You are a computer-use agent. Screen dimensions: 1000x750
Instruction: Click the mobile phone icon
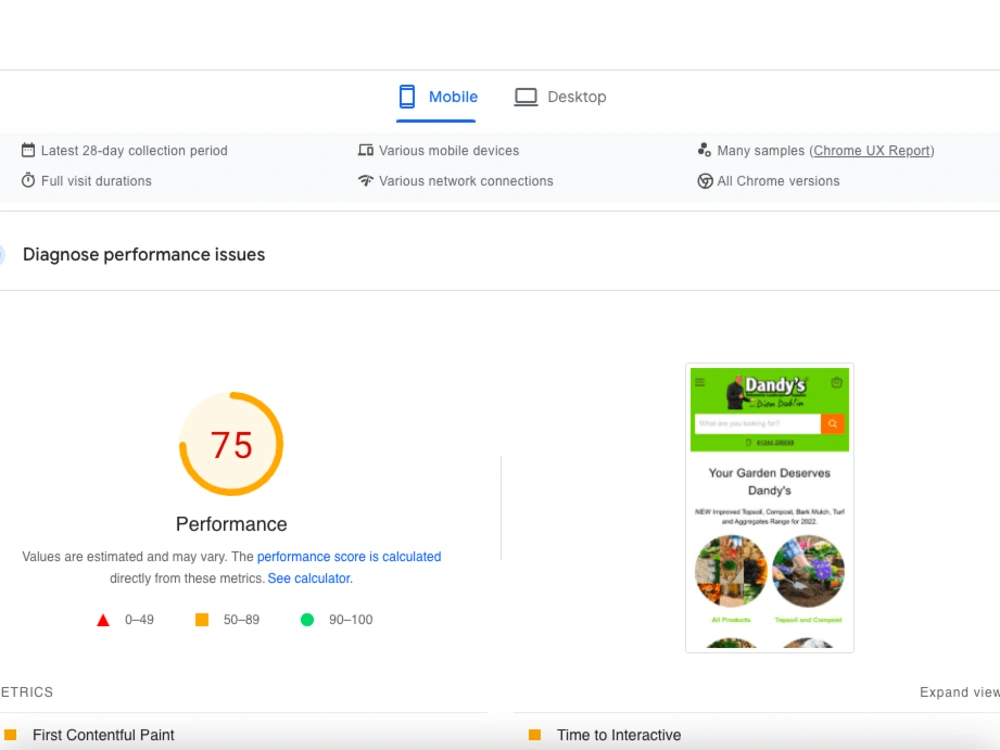pos(407,97)
